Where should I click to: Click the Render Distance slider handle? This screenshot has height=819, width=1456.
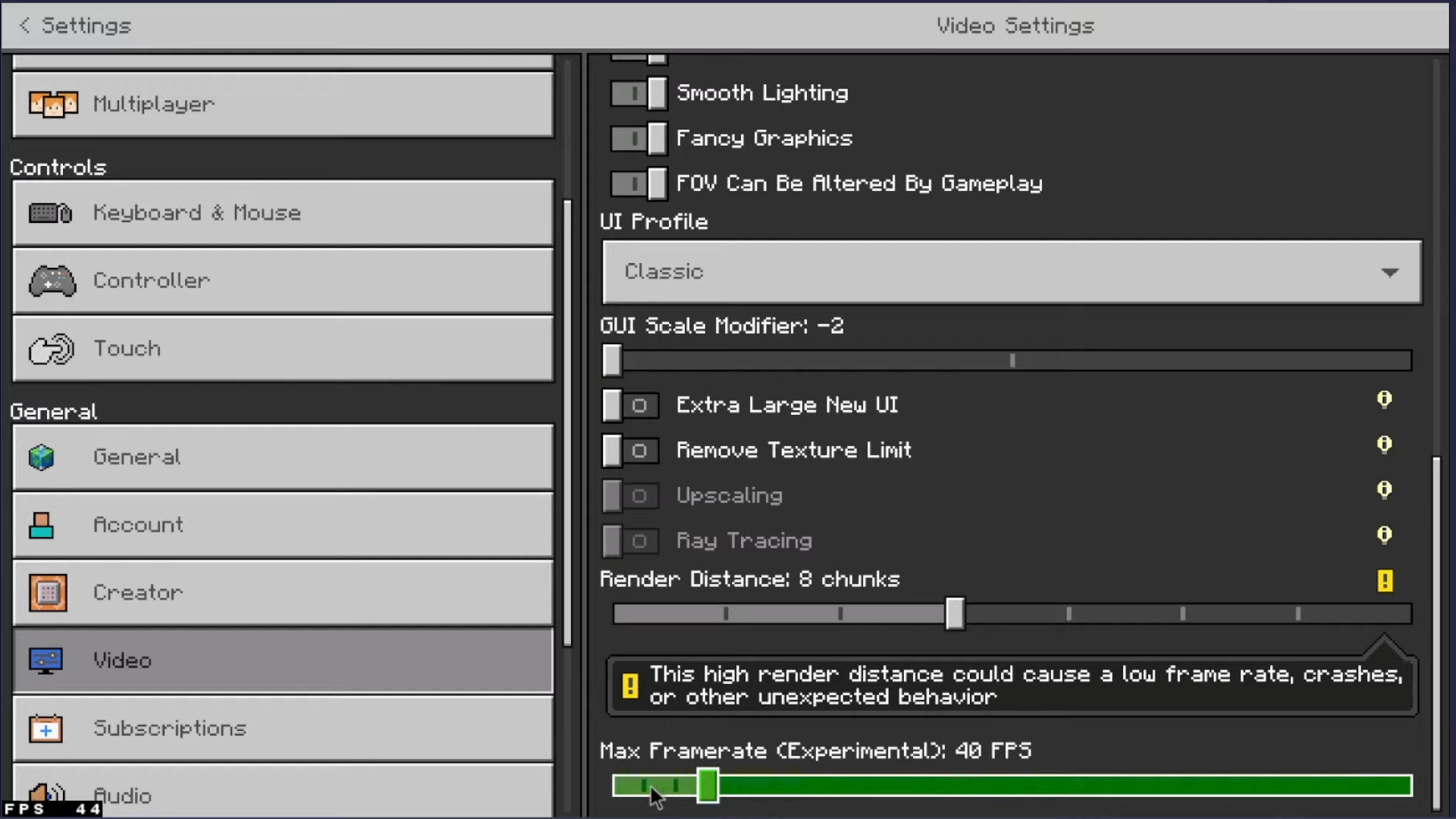pyautogui.click(x=955, y=613)
